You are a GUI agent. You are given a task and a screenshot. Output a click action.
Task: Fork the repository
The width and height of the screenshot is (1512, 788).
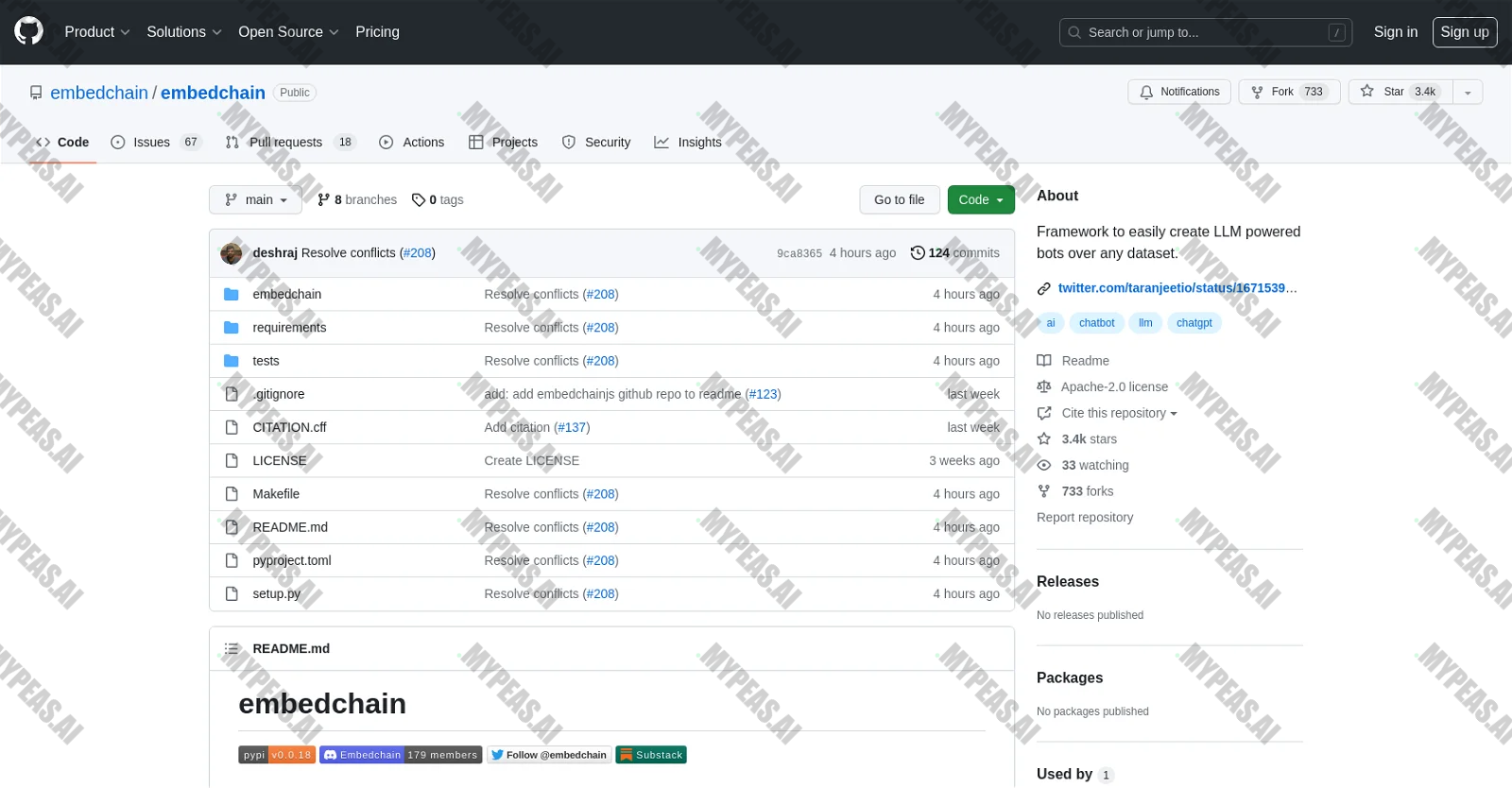click(1289, 92)
